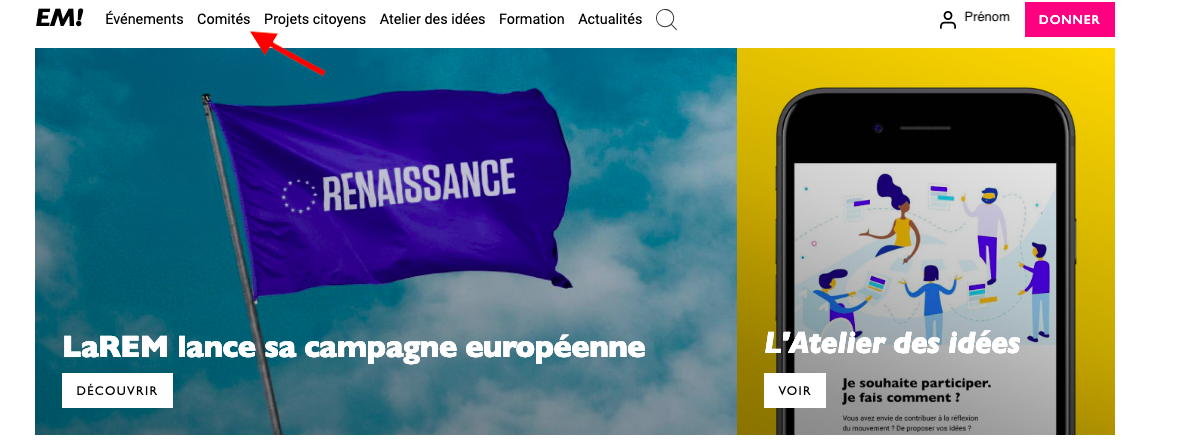The width and height of the screenshot is (1177, 448).
Task: Open Atelier des idées from the top navigation
Action: click(432, 20)
